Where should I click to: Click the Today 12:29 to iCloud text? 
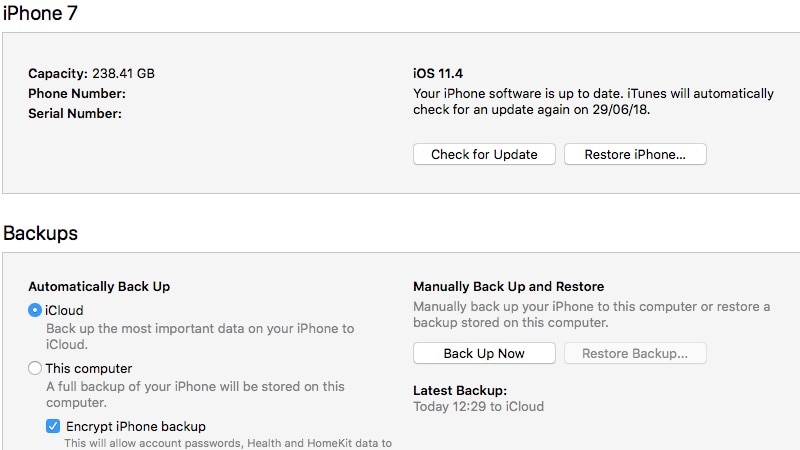(479, 407)
